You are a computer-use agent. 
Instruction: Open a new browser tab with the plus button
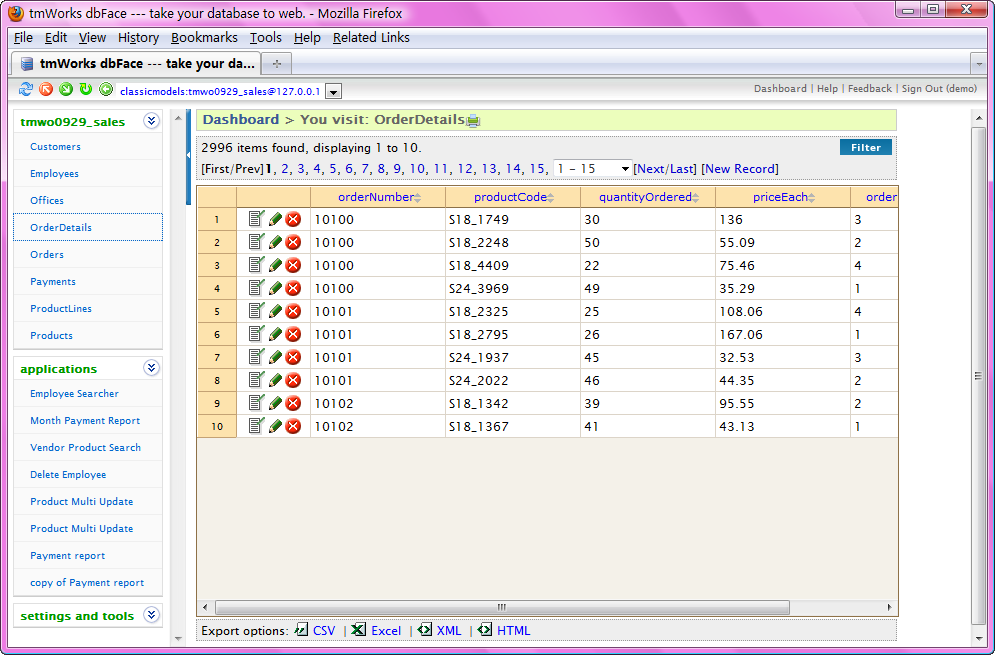tap(277, 63)
